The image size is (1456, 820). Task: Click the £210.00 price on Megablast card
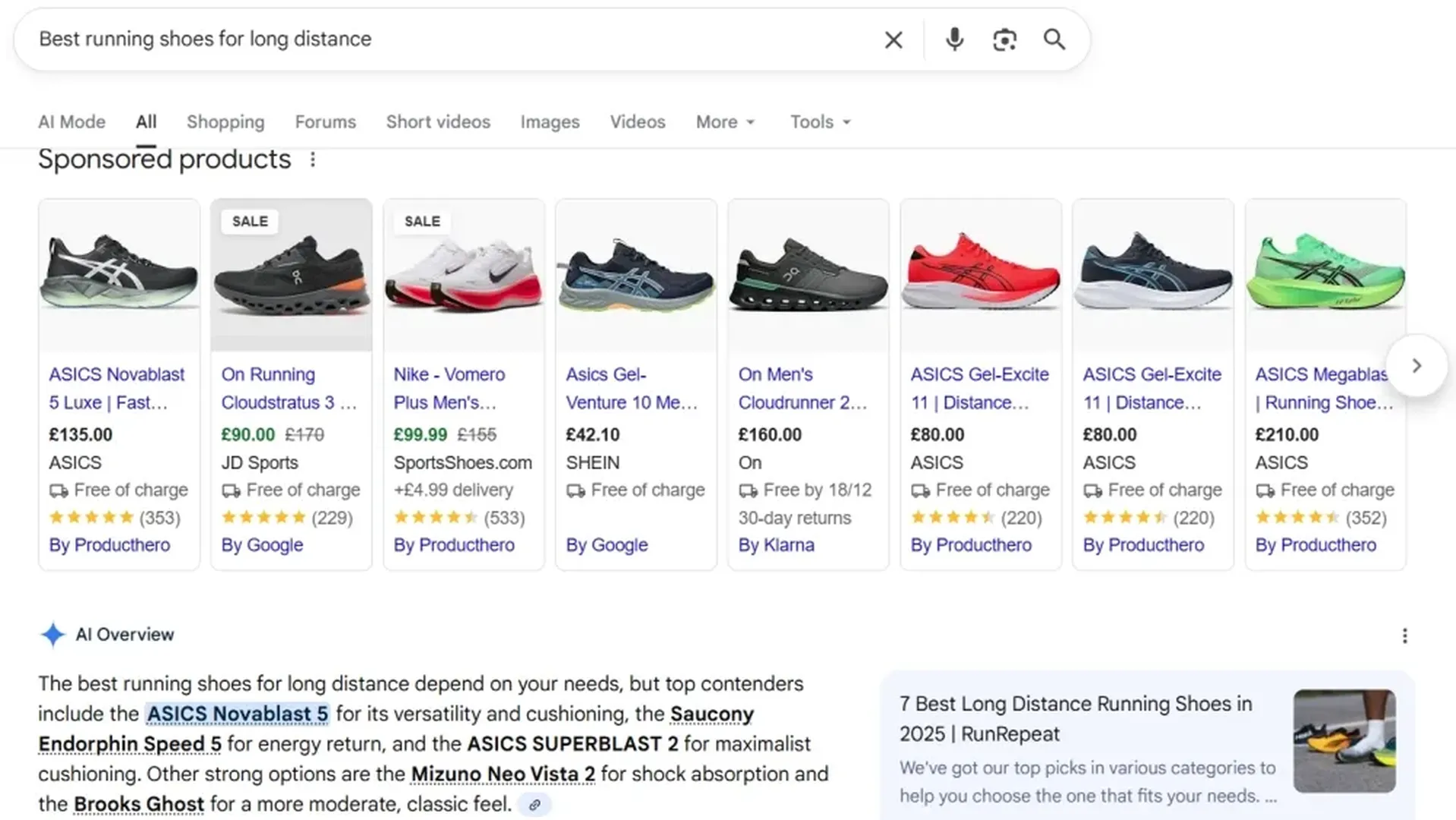click(x=1287, y=435)
